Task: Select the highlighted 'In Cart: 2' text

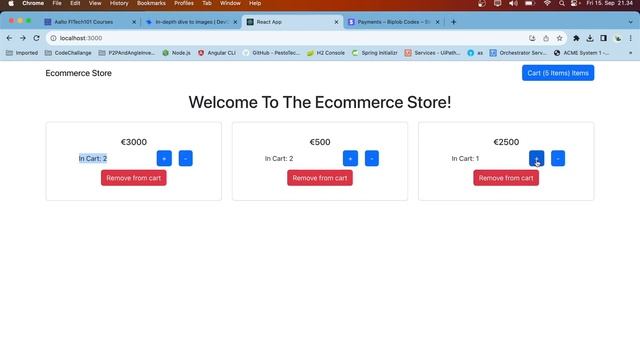Action: pos(93,158)
